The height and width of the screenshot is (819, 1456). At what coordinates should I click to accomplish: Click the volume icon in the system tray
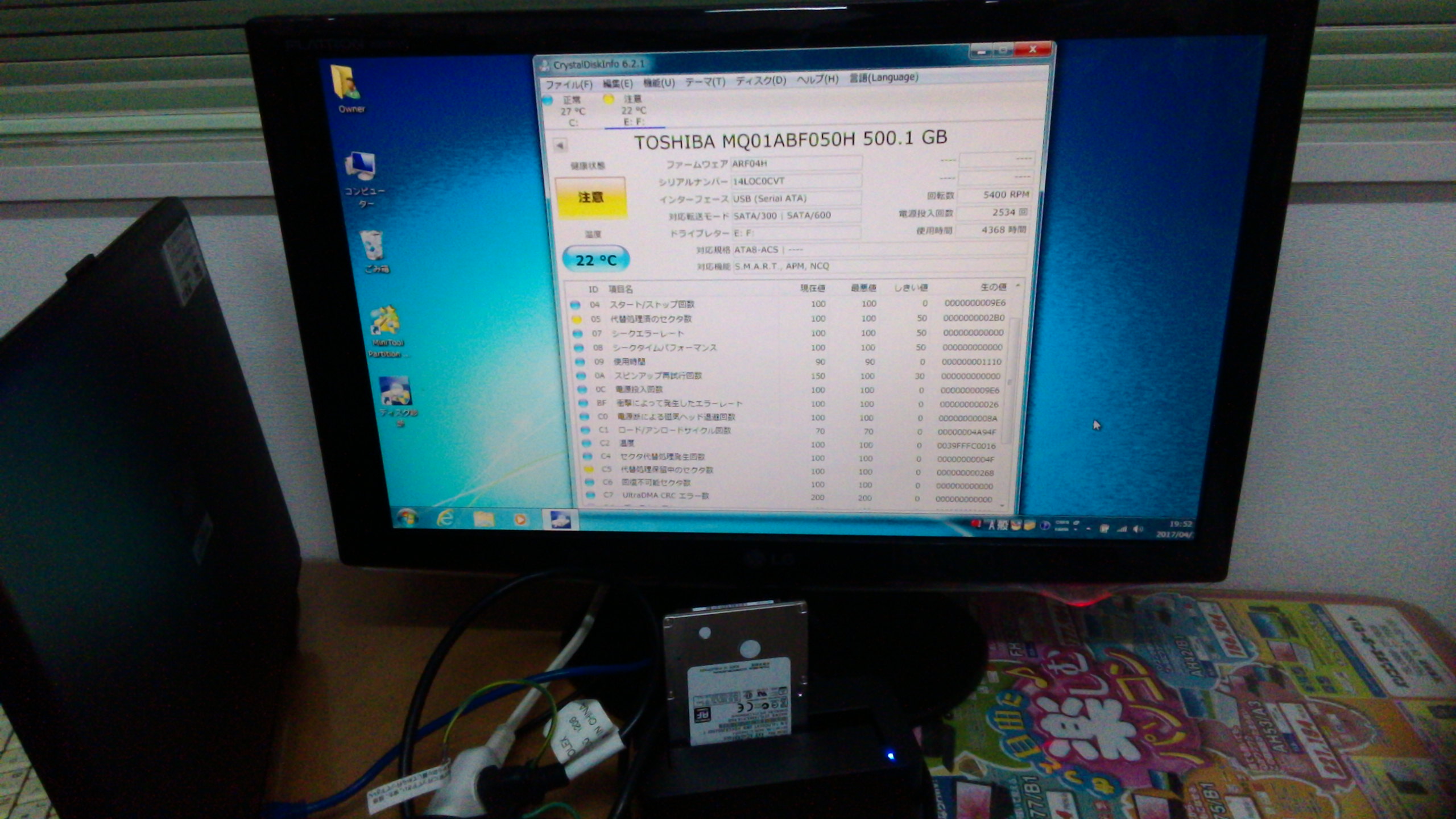[1137, 529]
